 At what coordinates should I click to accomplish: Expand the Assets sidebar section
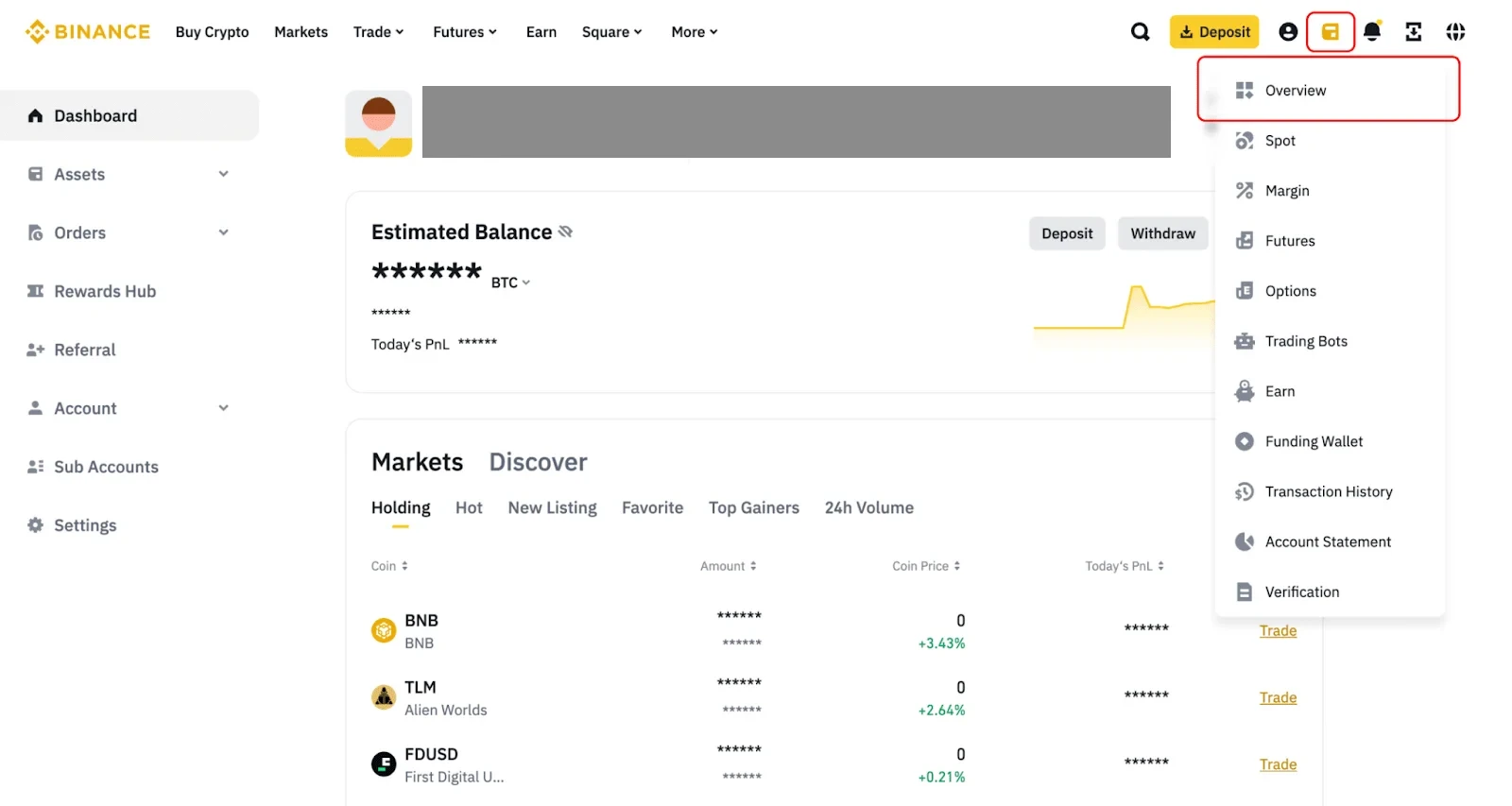(x=129, y=174)
